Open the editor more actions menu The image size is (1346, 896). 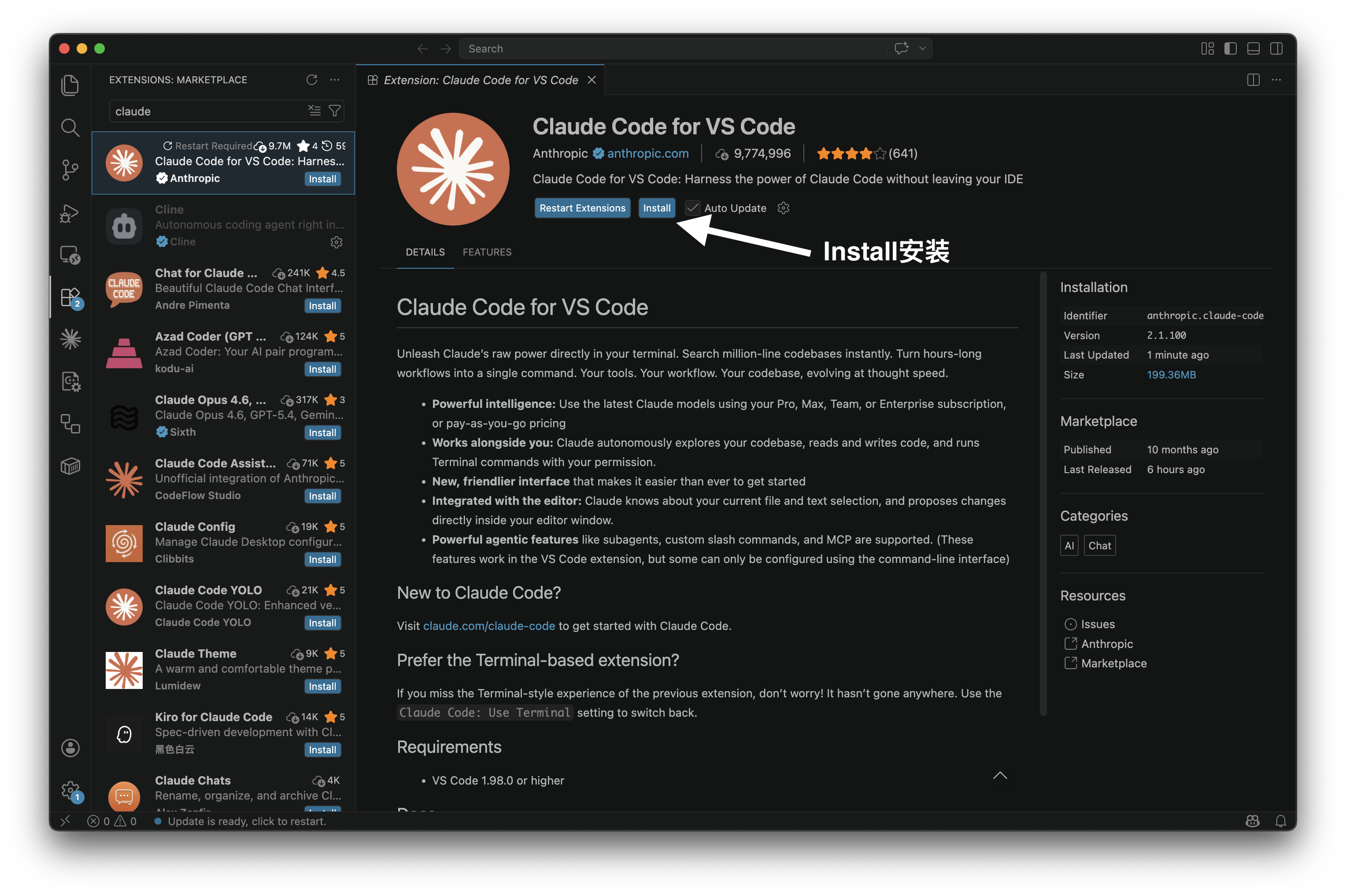(1276, 80)
